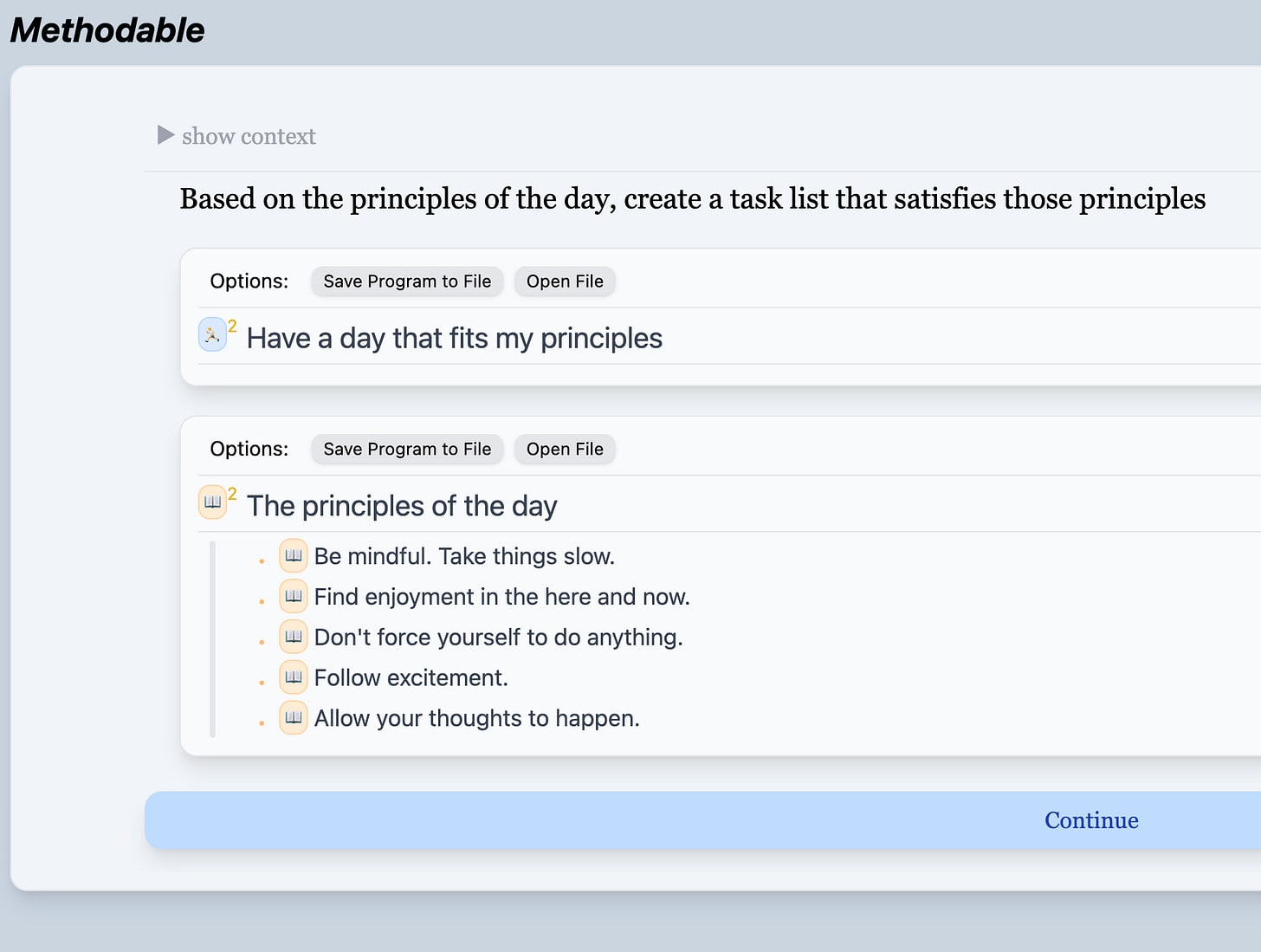
Task: Select "The principles of the day" heading
Action: (x=402, y=506)
